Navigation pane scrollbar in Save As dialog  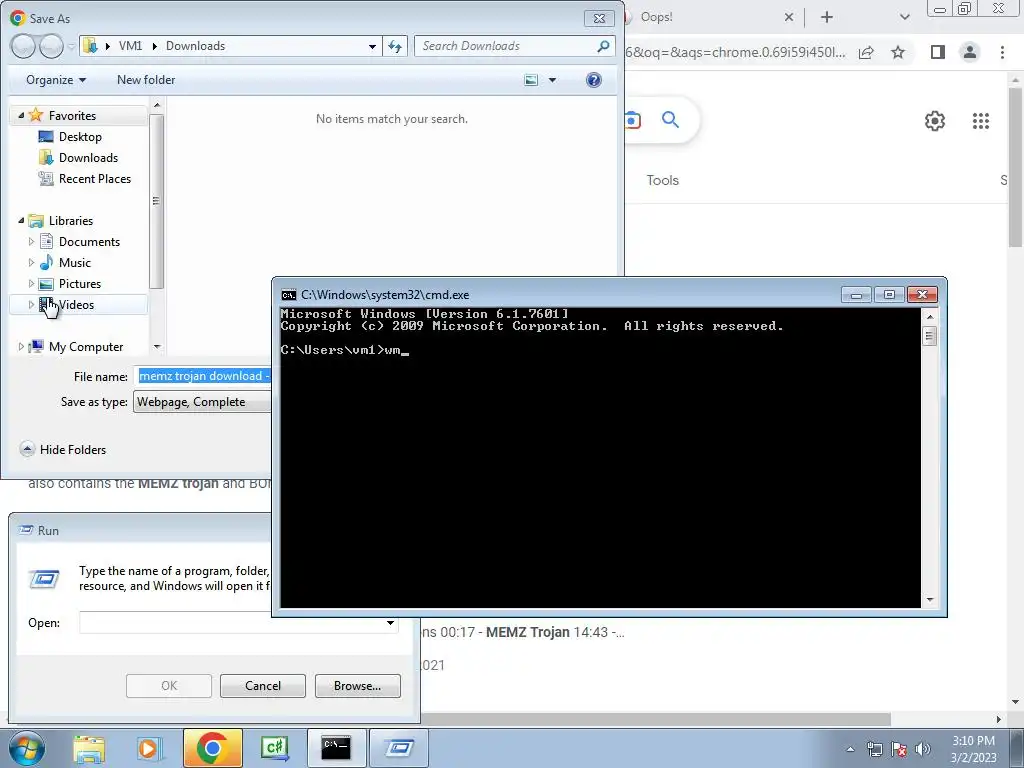[x=156, y=201]
